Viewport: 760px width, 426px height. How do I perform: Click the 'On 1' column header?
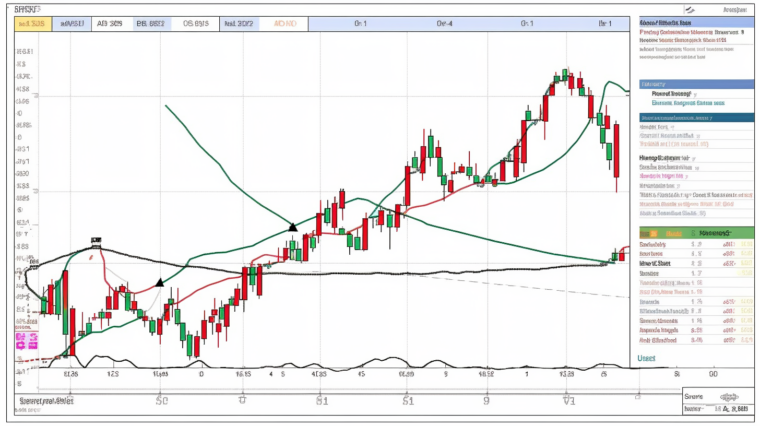pyautogui.click(x=360, y=22)
